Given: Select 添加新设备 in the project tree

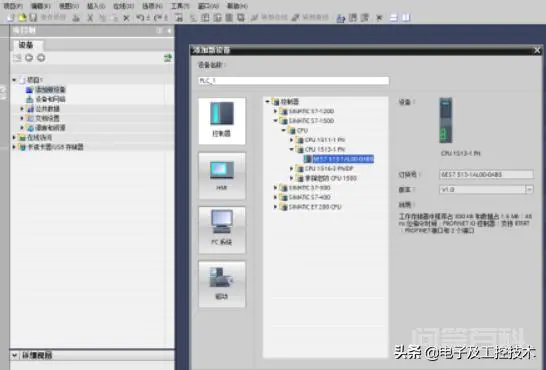Looking at the screenshot, I should coord(50,90).
